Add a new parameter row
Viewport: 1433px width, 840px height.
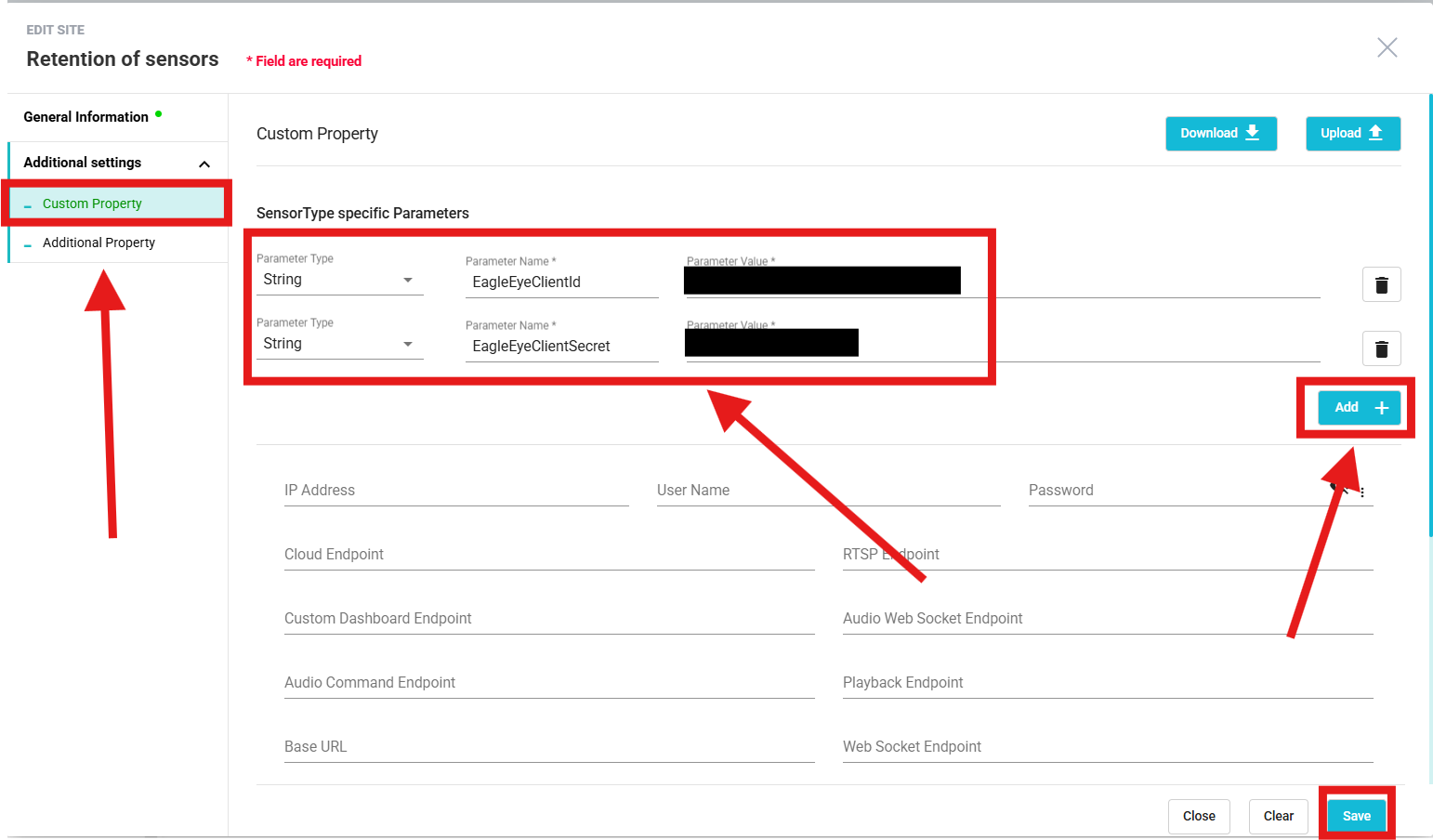click(x=1359, y=407)
